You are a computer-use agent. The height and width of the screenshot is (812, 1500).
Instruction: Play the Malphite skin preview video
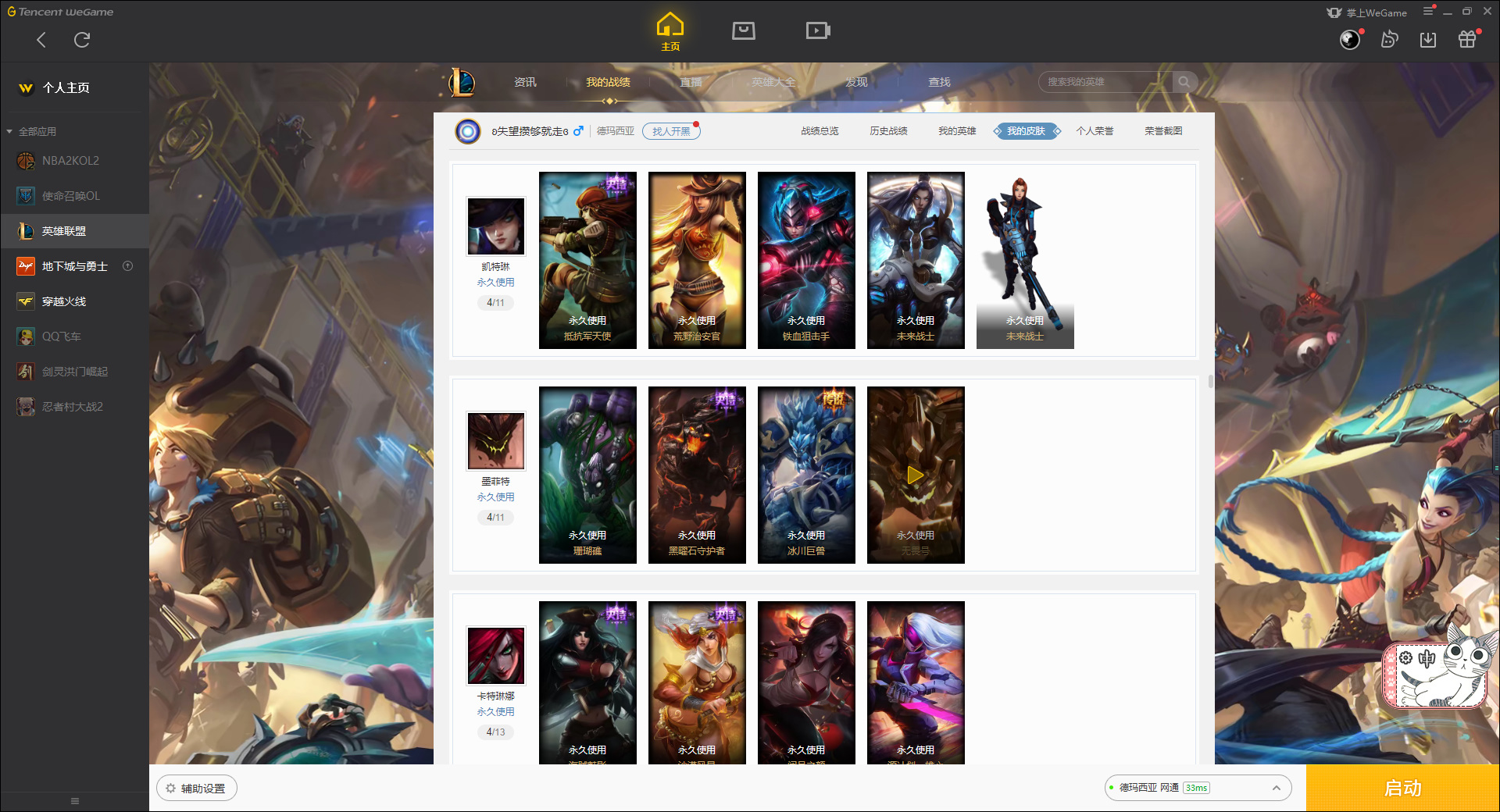click(x=916, y=475)
